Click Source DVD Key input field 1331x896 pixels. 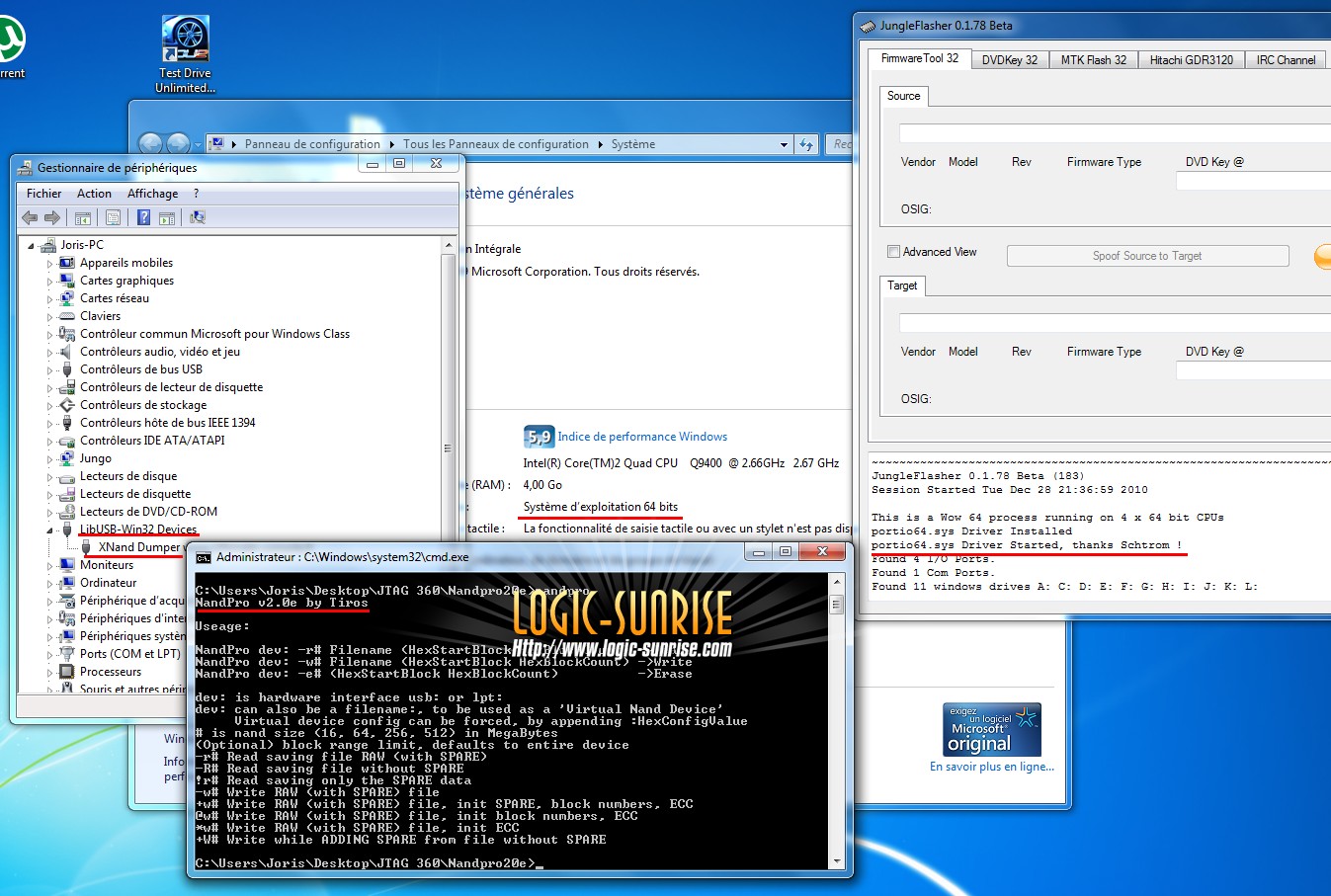tap(1253, 181)
